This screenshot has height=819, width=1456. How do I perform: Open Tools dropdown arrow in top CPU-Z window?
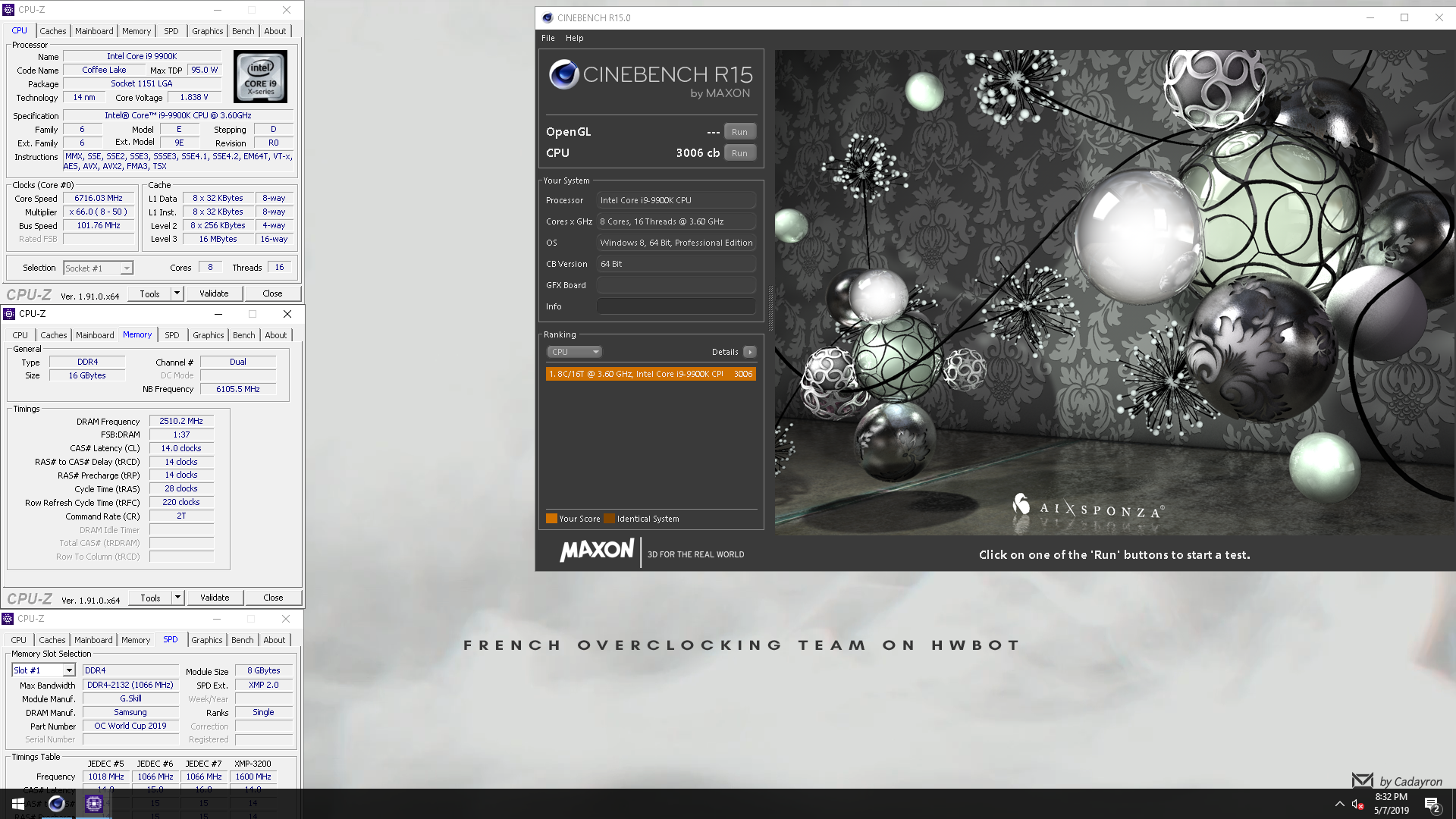(177, 293)
